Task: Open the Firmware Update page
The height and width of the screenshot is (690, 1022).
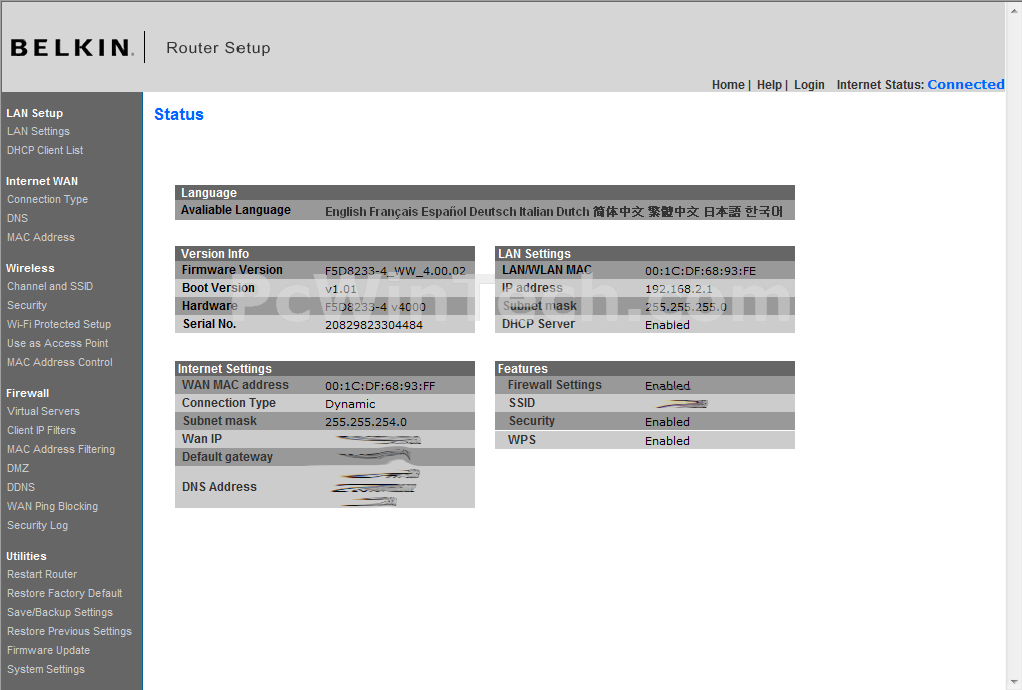Action: [x=49, y=650]
